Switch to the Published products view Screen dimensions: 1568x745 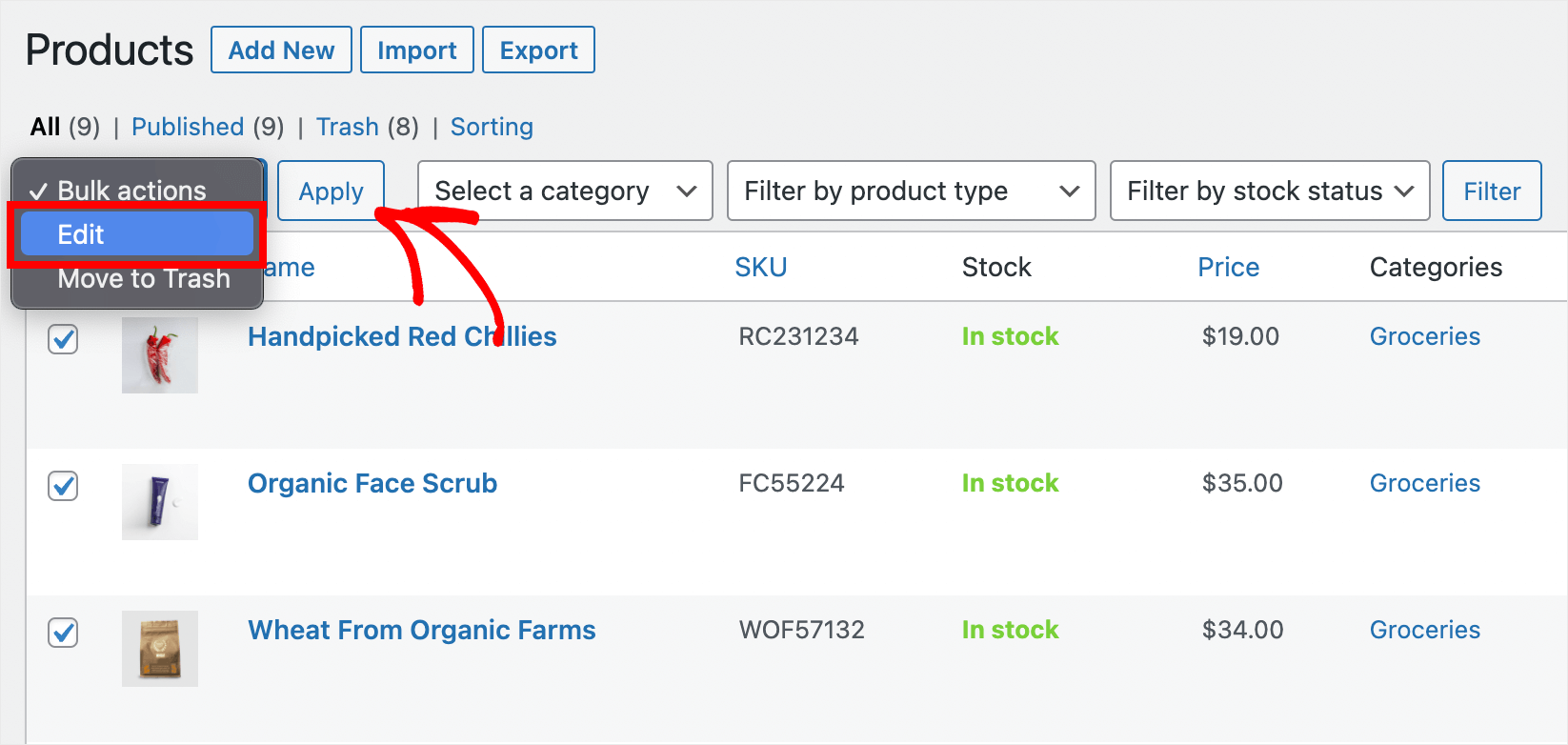coord(188,126)
